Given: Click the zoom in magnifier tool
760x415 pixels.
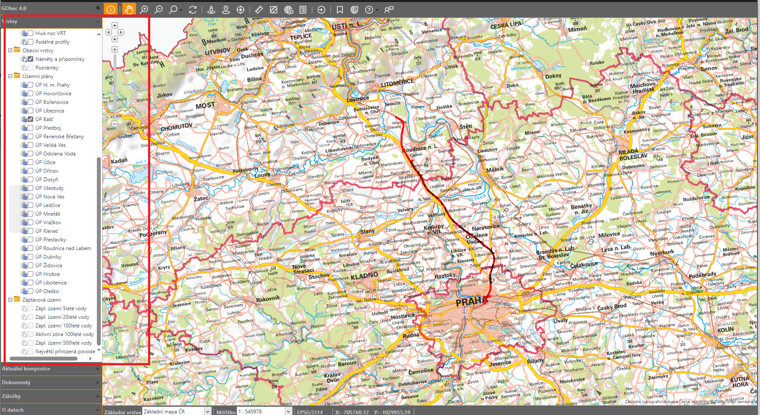Looking at the screenshot, I should (x=144, y=9).
